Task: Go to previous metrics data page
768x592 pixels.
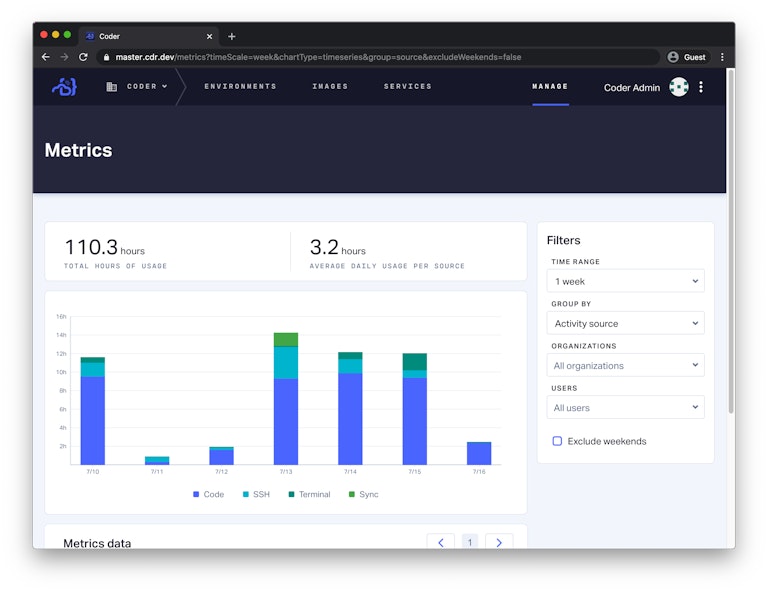Action: 440,542
